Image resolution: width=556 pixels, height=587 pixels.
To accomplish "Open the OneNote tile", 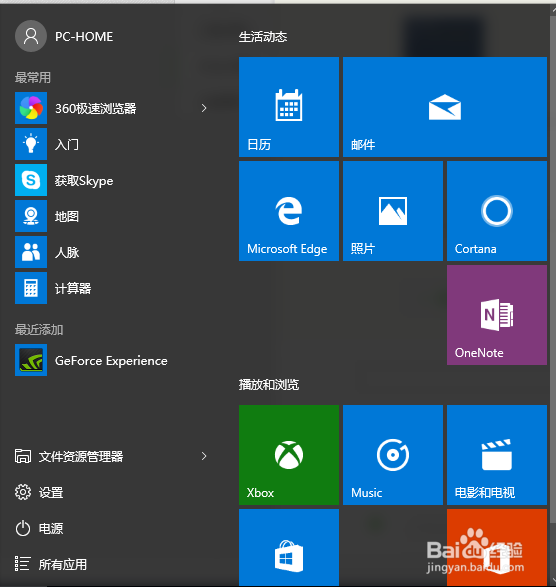I will coord(497,315).
